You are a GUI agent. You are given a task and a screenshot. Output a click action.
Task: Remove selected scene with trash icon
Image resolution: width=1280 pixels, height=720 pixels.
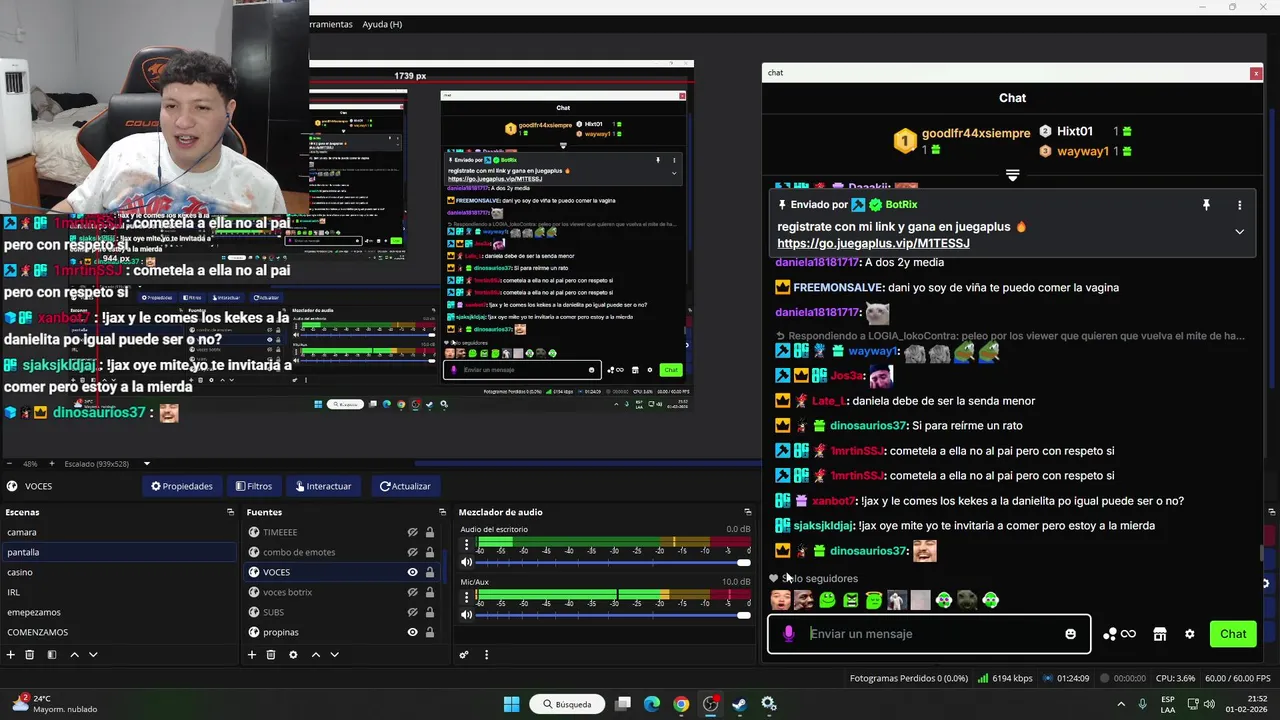click(x=30, y=655)
